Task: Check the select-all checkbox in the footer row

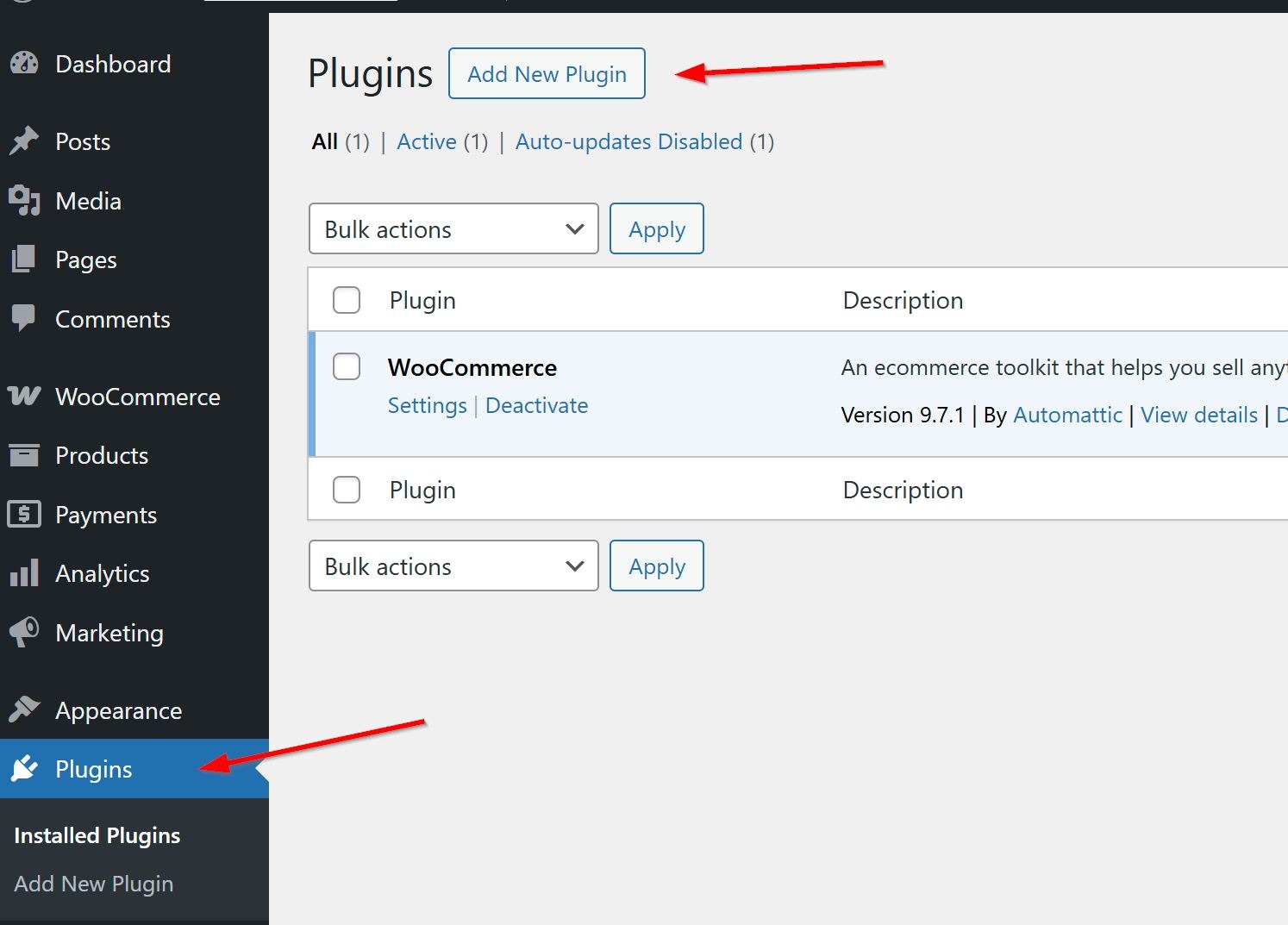Action: pyautogui.click(x=346, y=489)
